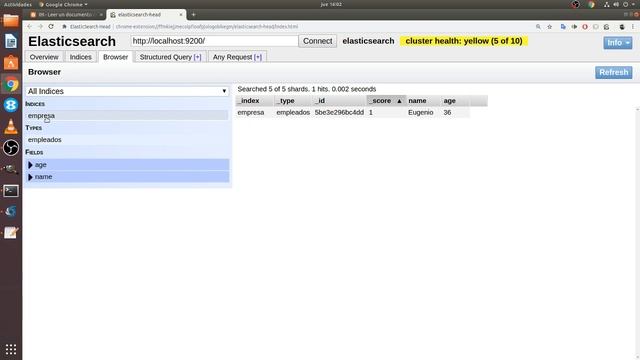Open Ubuntu Software from the dock
This screenshot has width=640, height=360.
click(11, 62)
